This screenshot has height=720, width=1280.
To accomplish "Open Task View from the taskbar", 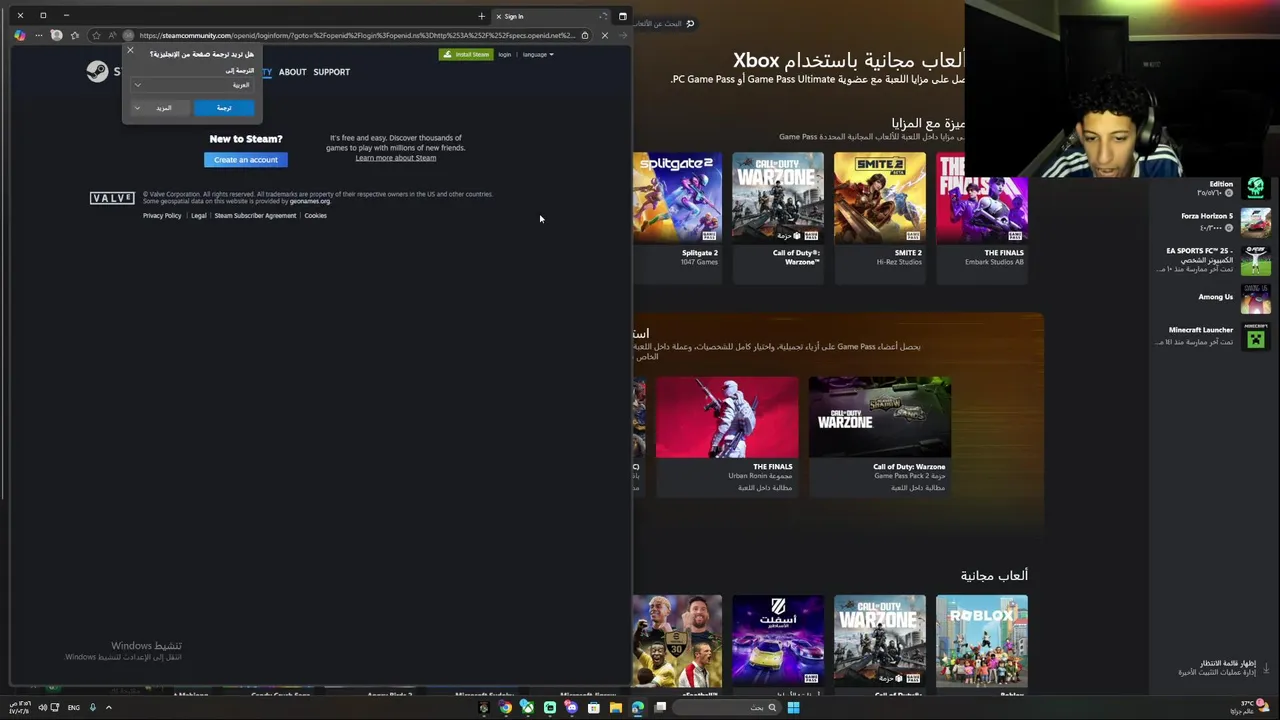I will point(660,707).
